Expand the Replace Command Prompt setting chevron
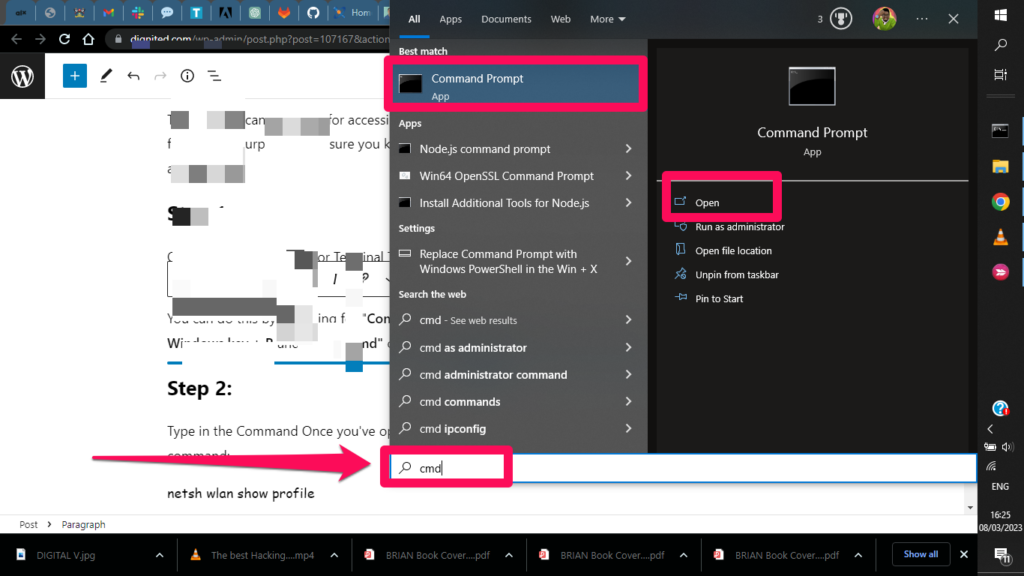Image resolution: width=1024 pixels, height=576 pixels. [x=628, y=261]
